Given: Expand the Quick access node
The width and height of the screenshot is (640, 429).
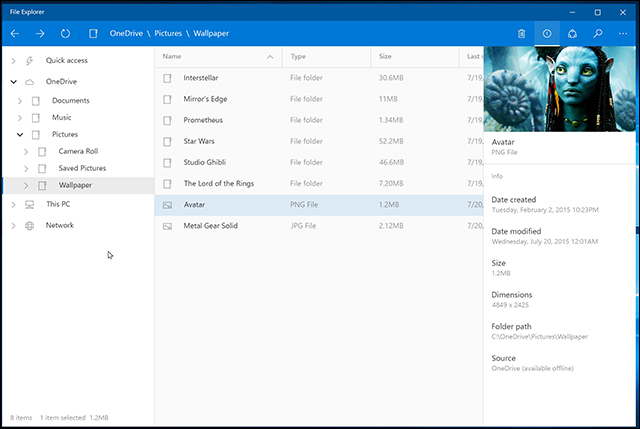Looking at the screenshot, I should 13,61.
